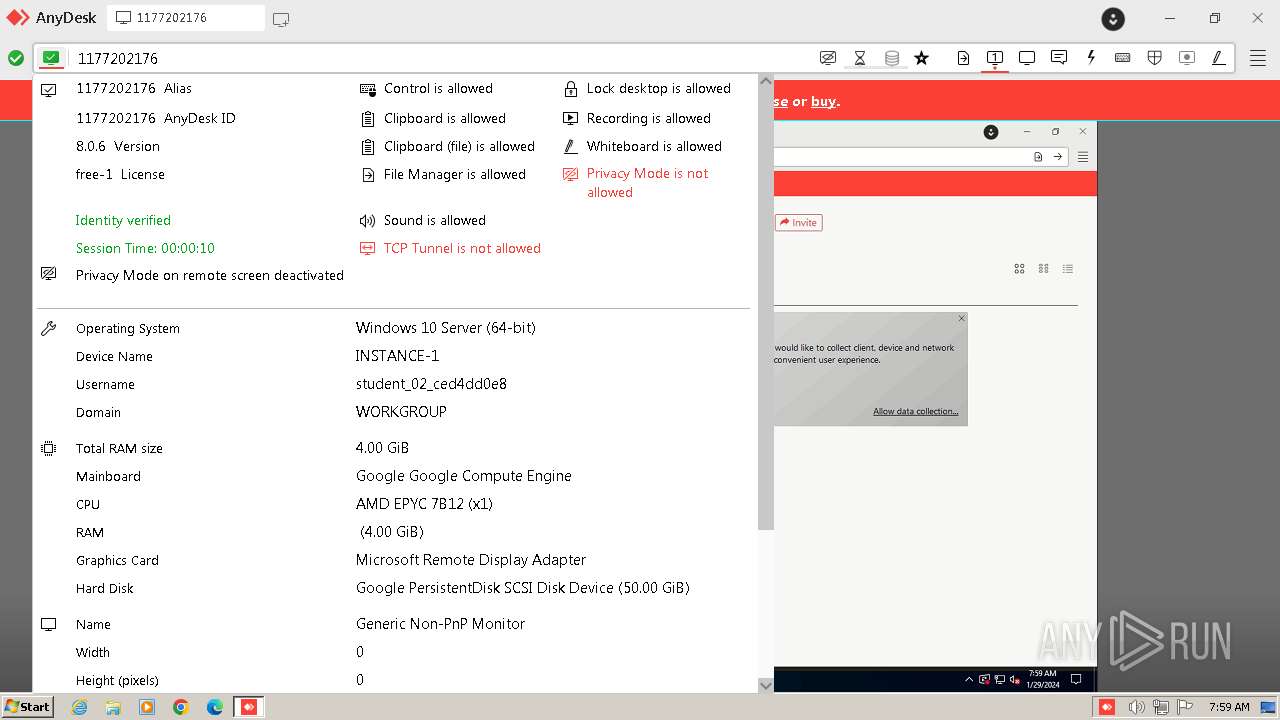Click the connect arrow in remote address bar
This screenshot has height=720, width=1280.
point(1058,157)
